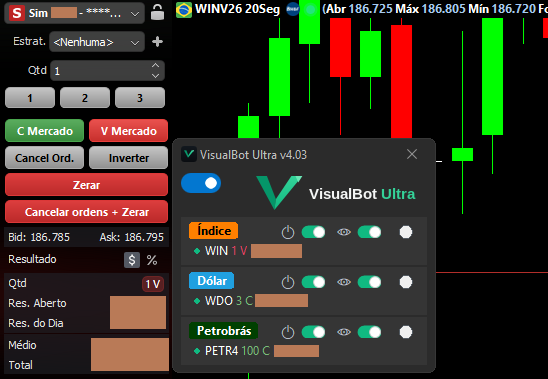Toggle the Dólar visibility switch
Image resolution: width=548 pixels, height=379 pixels.
[369, 282]
